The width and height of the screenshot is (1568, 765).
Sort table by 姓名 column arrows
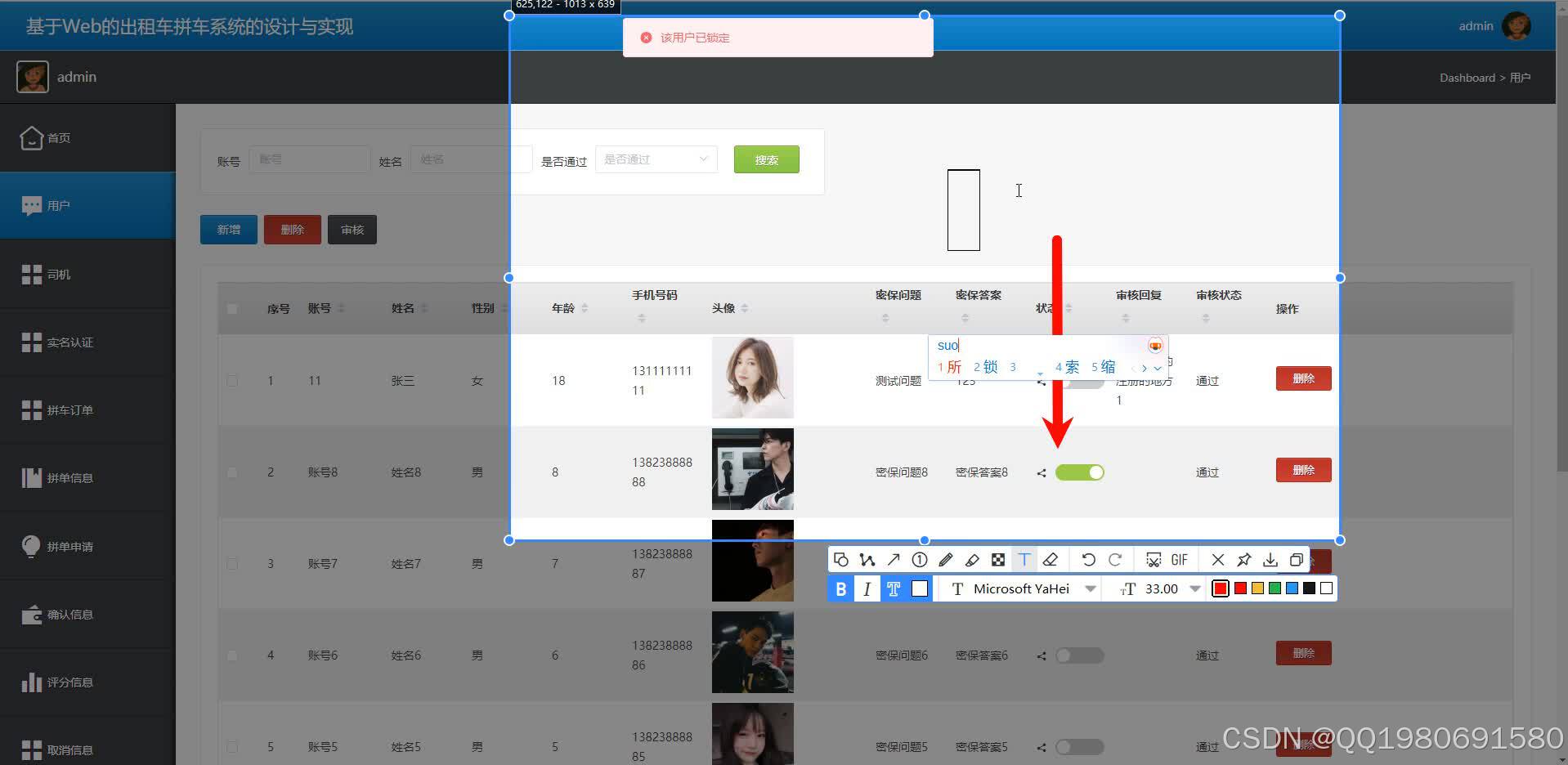pyautogui.click(x=424, y=308)
